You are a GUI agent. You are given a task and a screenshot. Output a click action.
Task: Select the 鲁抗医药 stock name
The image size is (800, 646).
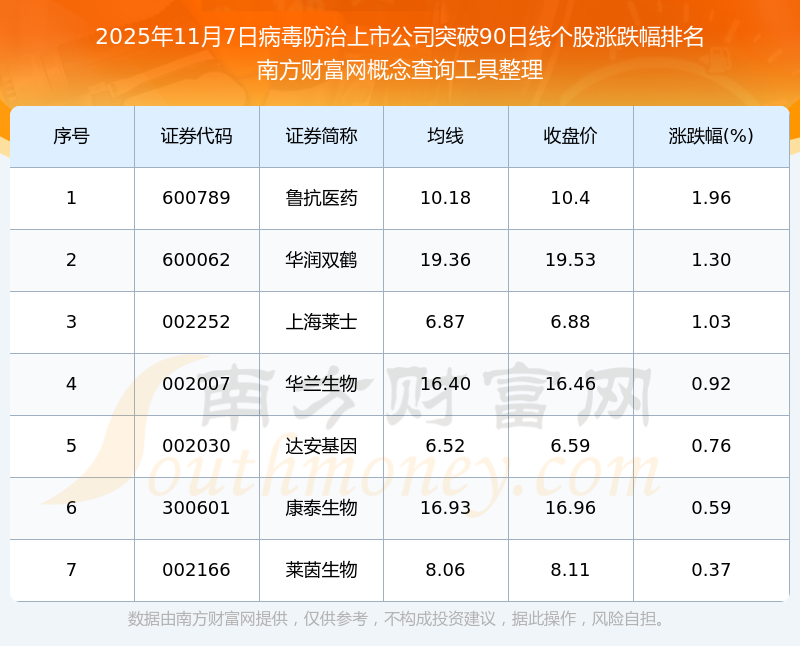(321, 198)
